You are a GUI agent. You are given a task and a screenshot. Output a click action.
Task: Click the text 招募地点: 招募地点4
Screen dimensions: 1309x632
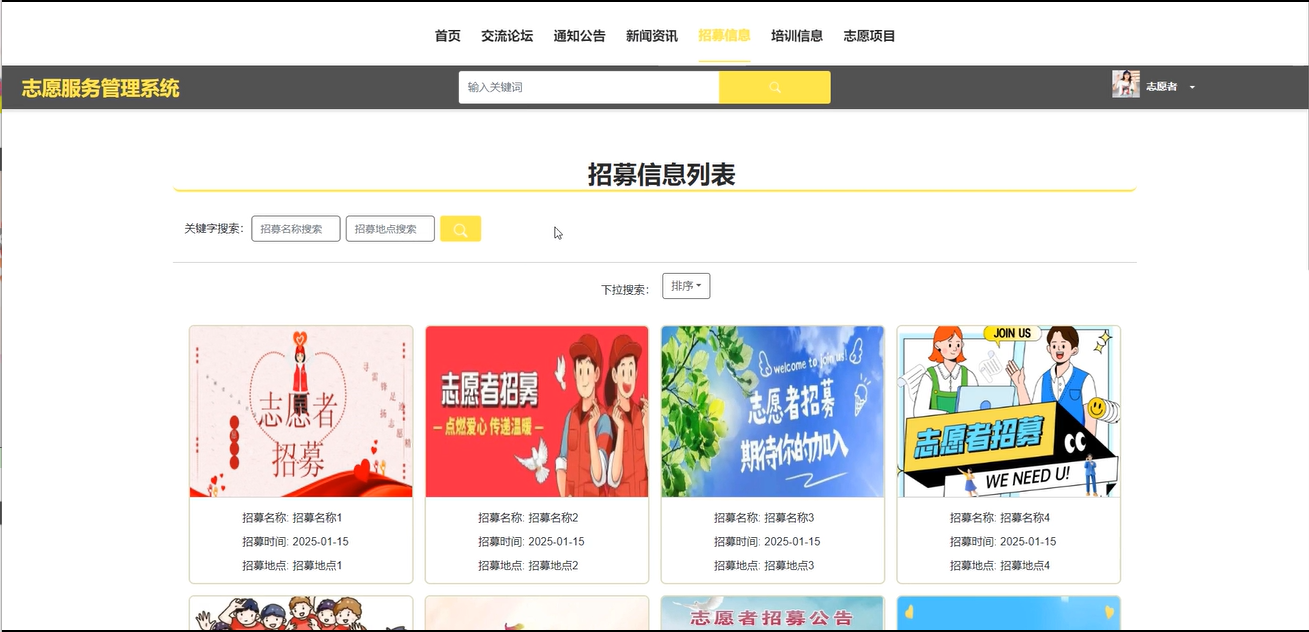(1000, 566)
